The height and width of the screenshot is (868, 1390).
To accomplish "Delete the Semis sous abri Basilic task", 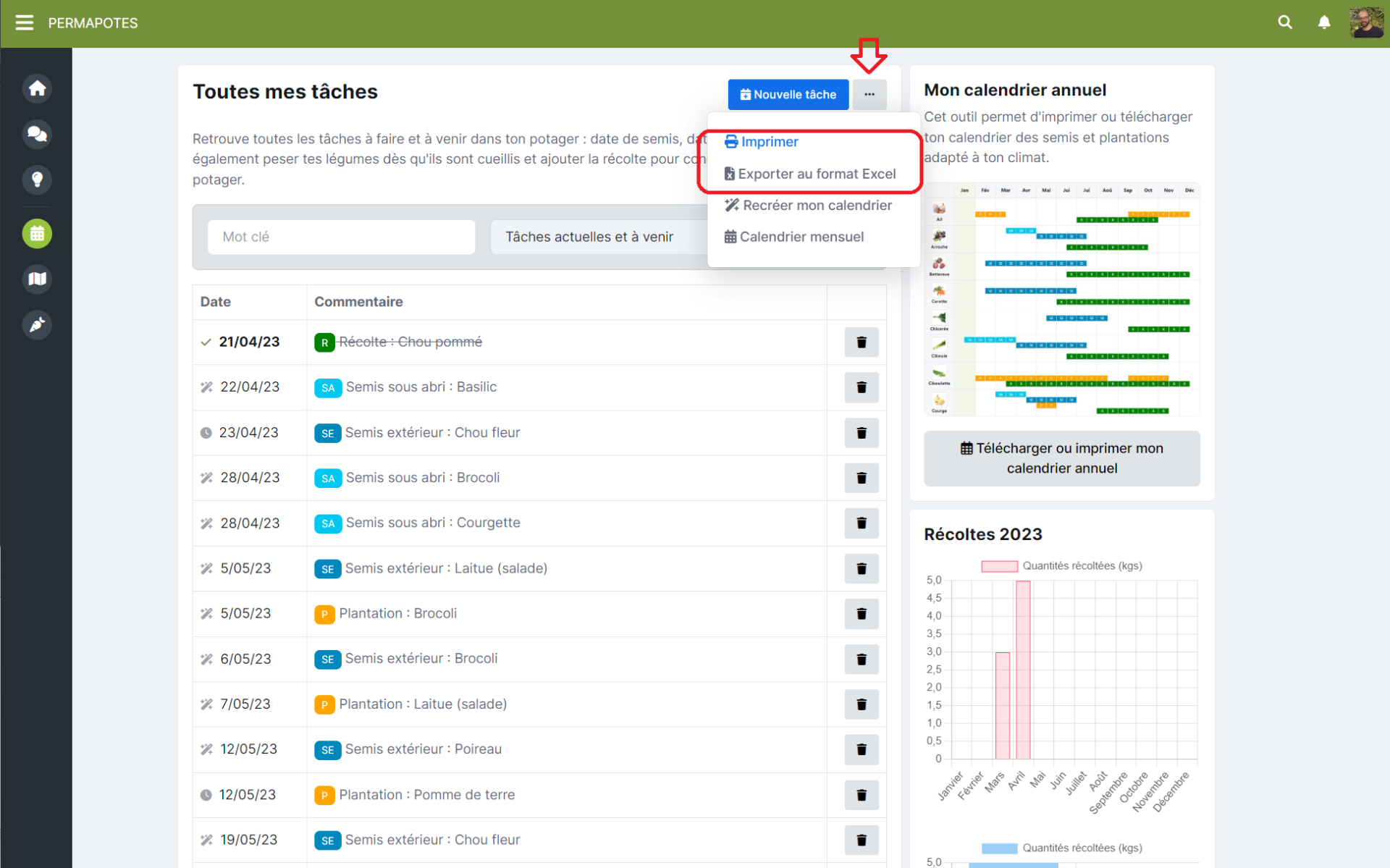I will pyautogui.click(x=861, y=387).
